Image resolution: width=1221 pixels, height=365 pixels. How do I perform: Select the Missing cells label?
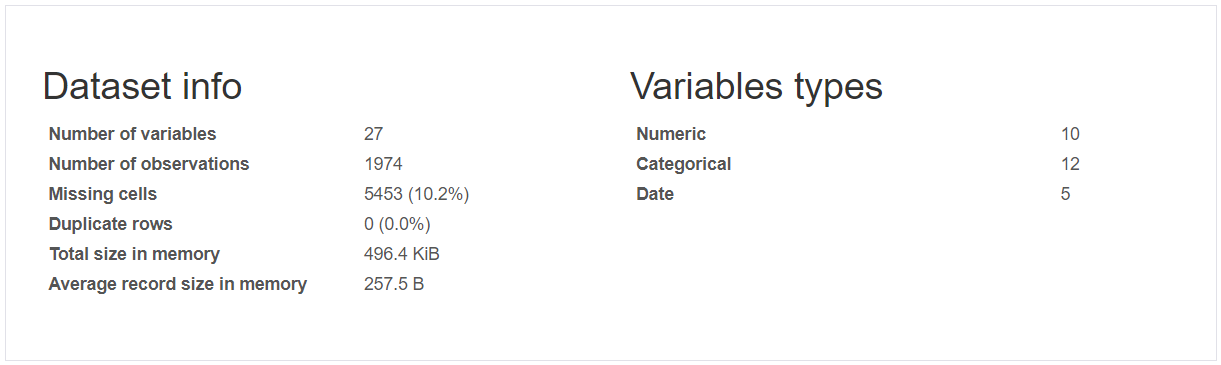pos(103,194)
